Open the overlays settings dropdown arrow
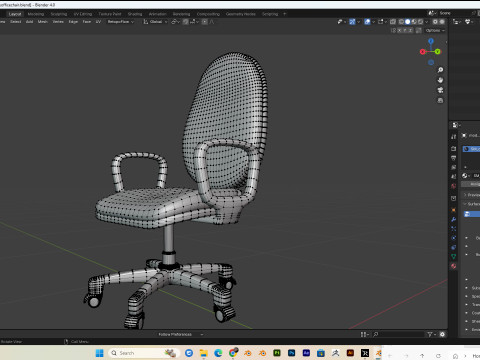 click(x=373, y=22)
